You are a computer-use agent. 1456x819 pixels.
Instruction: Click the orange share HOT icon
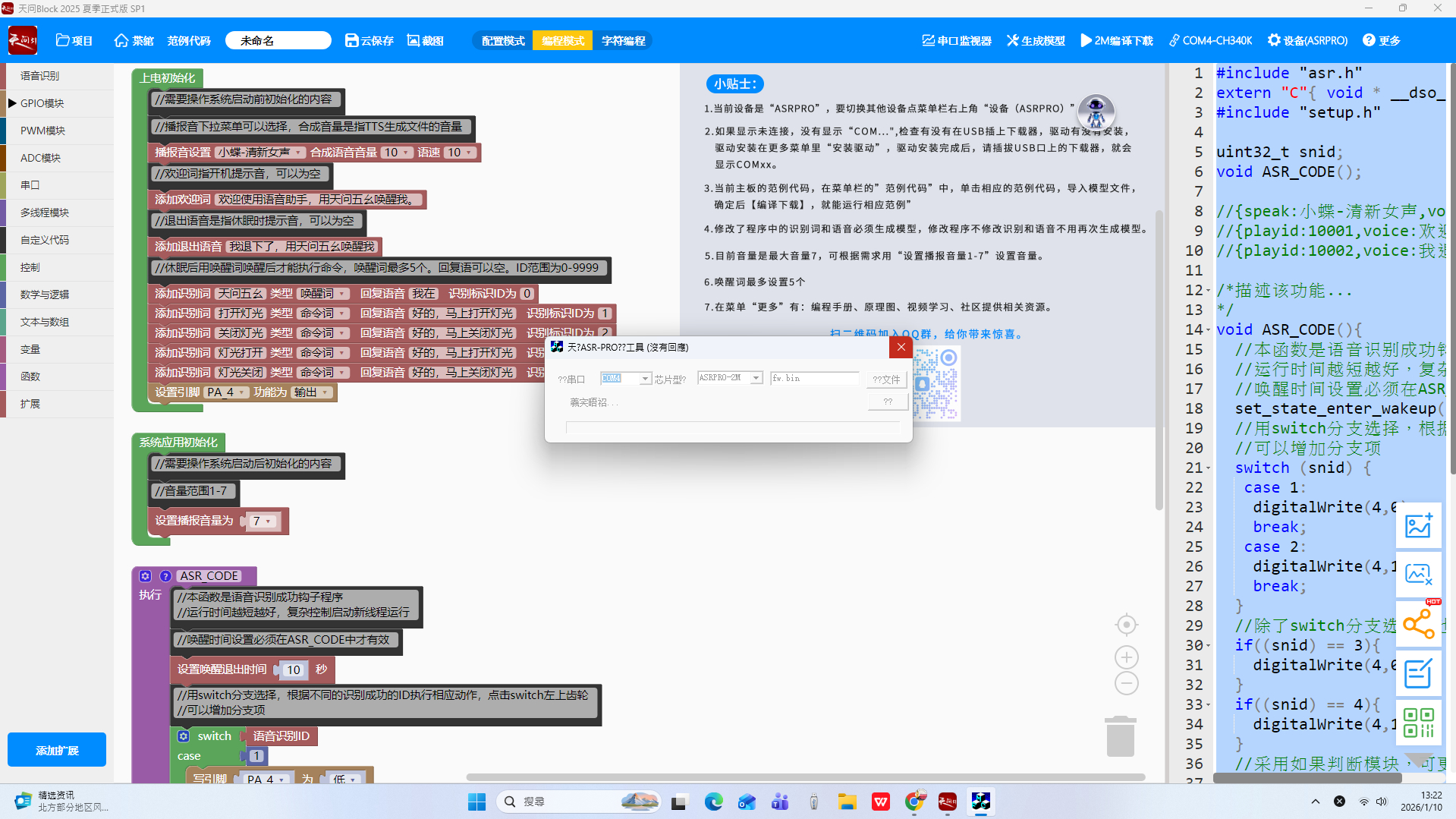(x=1418, y=624)
